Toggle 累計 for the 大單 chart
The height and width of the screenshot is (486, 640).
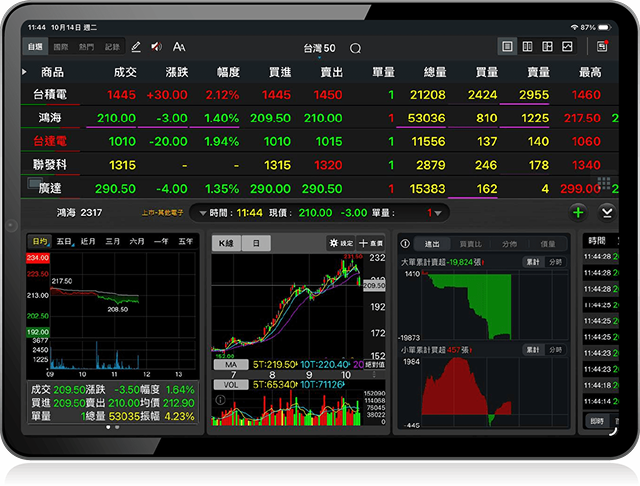click(533, 262)
